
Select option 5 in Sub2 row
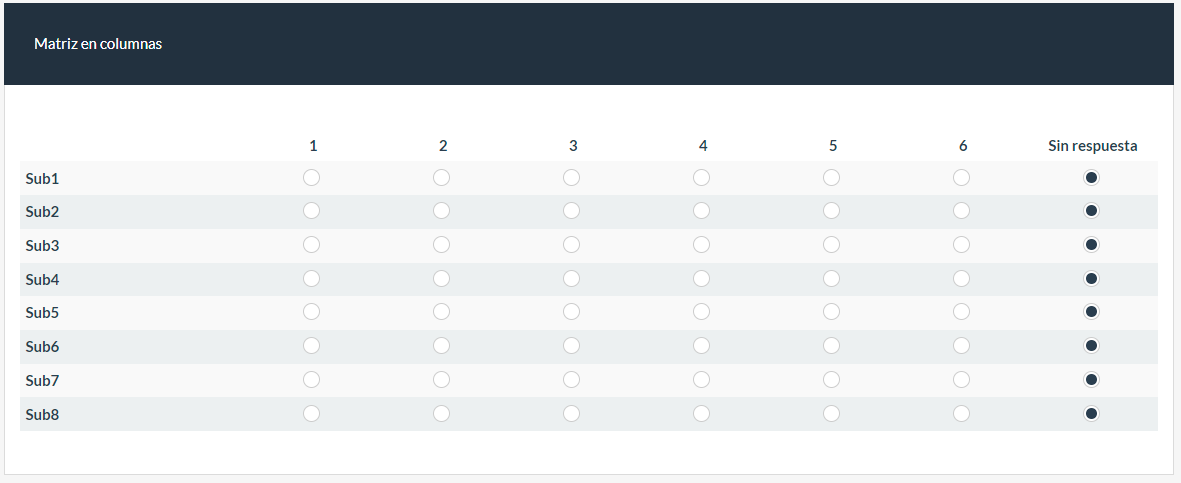click(832, 211)
